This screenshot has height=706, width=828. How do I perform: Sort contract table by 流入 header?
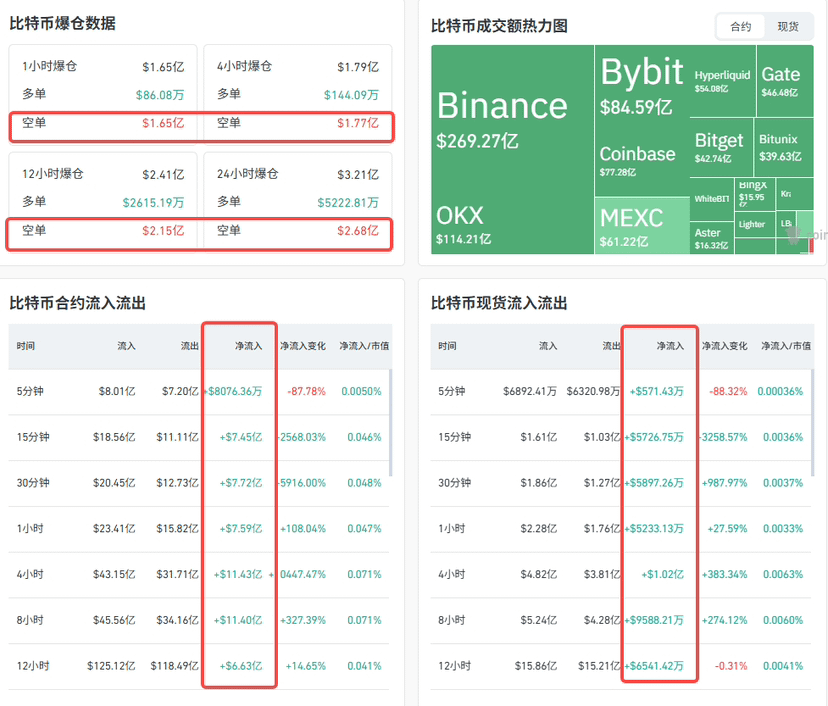click(x=126, y=346)
